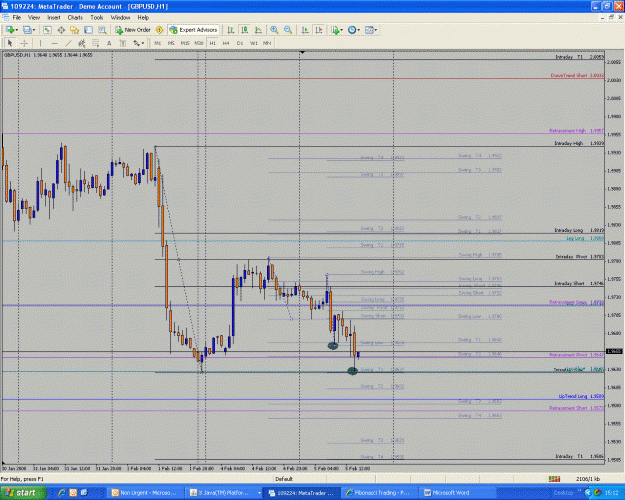Toggle chart Auto Scroll
The height and width of the screenshot is (500, 625).
(305, 30)
